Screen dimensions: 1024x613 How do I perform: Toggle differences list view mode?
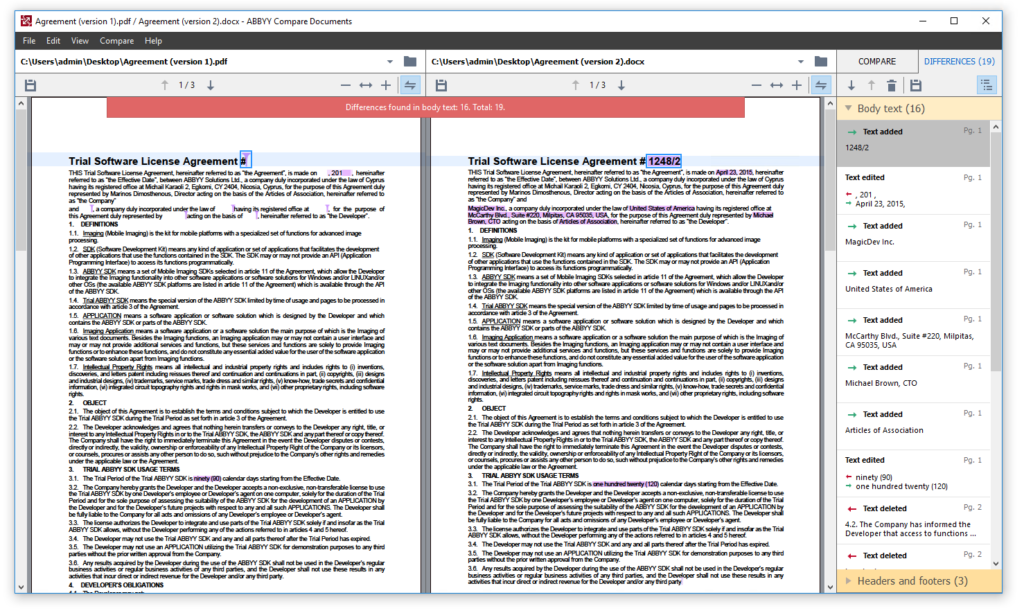pos(987,86)
